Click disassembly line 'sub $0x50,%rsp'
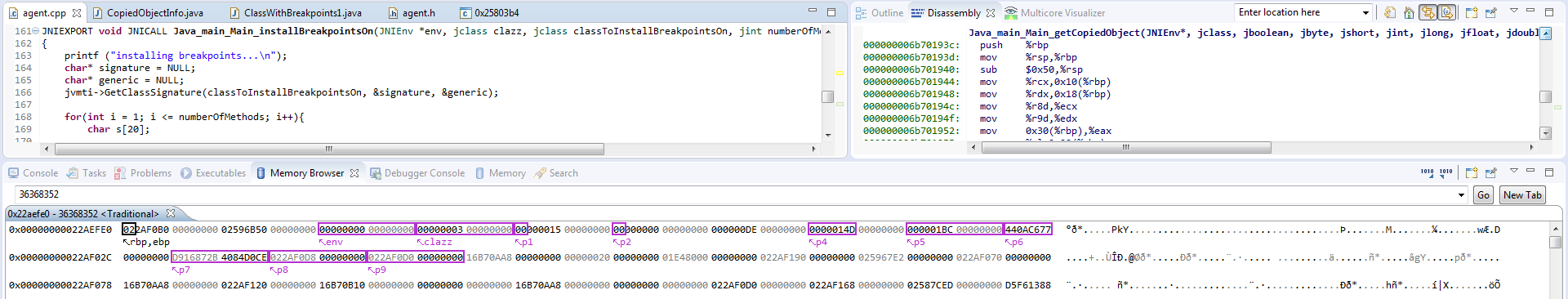 [x=1031, y=69]
